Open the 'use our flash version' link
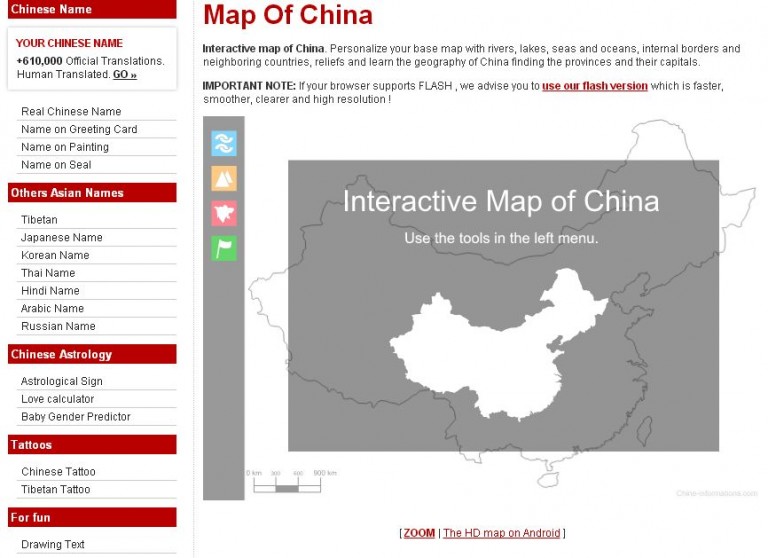This screenshot has width=768, height=558. pos(594,86)
